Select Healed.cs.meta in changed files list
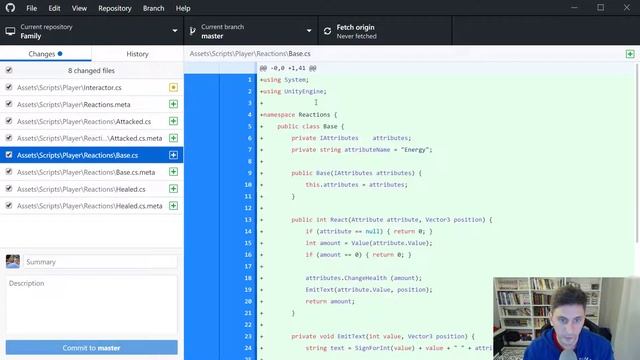This screenshot has height=360, width=640. [x=91, y=206]
